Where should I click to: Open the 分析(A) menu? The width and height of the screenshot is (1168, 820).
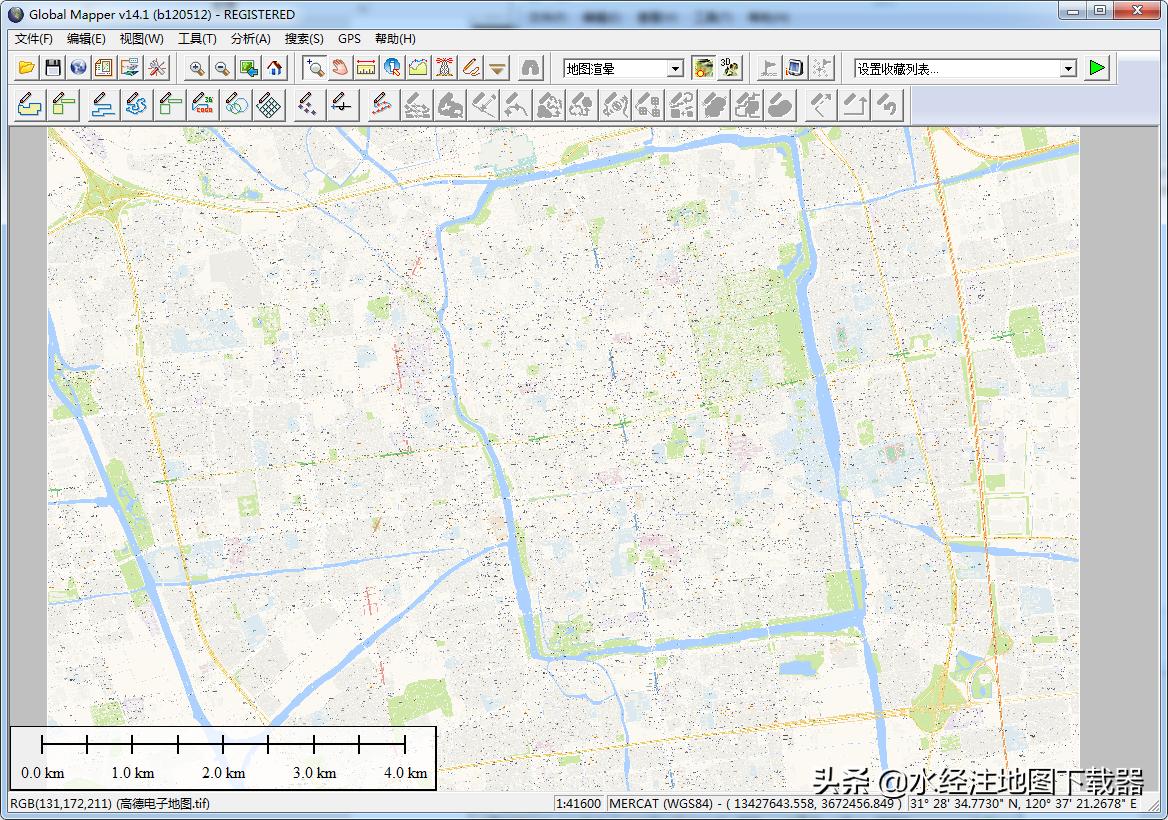pos(250,39)
